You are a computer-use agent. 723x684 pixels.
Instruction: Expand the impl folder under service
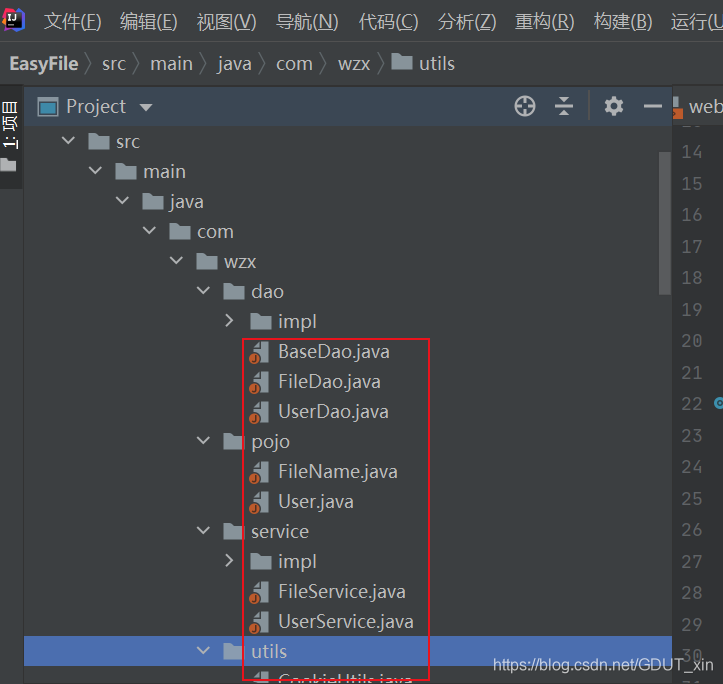click(x=229, y=560)
